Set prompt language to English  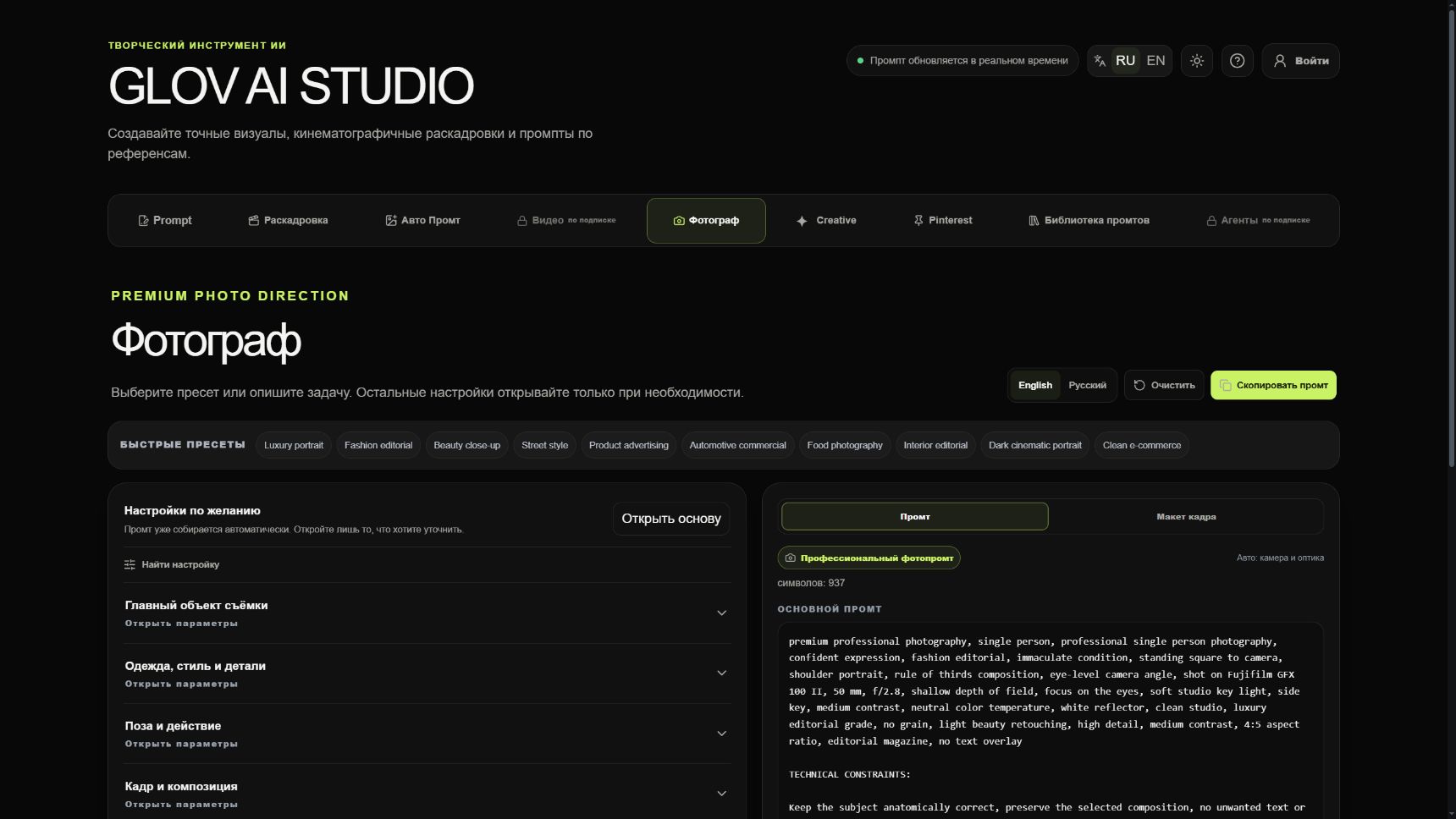click(x=1035, y=385)
